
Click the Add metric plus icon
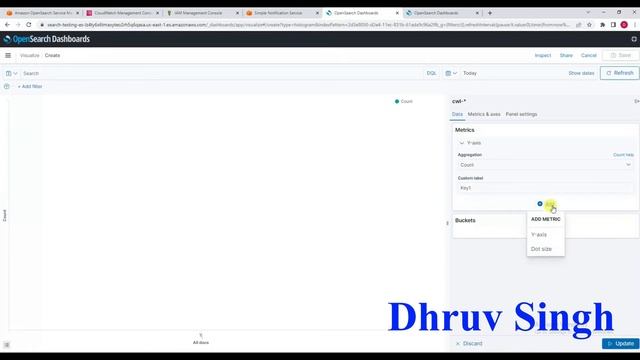[540, 204]
